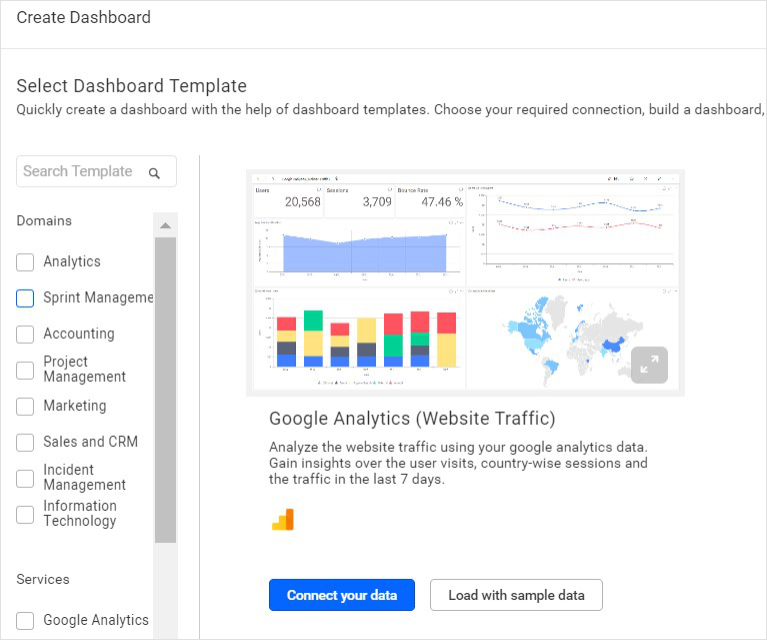Toggle the Marketing checkbox

(x=25, y=406)
